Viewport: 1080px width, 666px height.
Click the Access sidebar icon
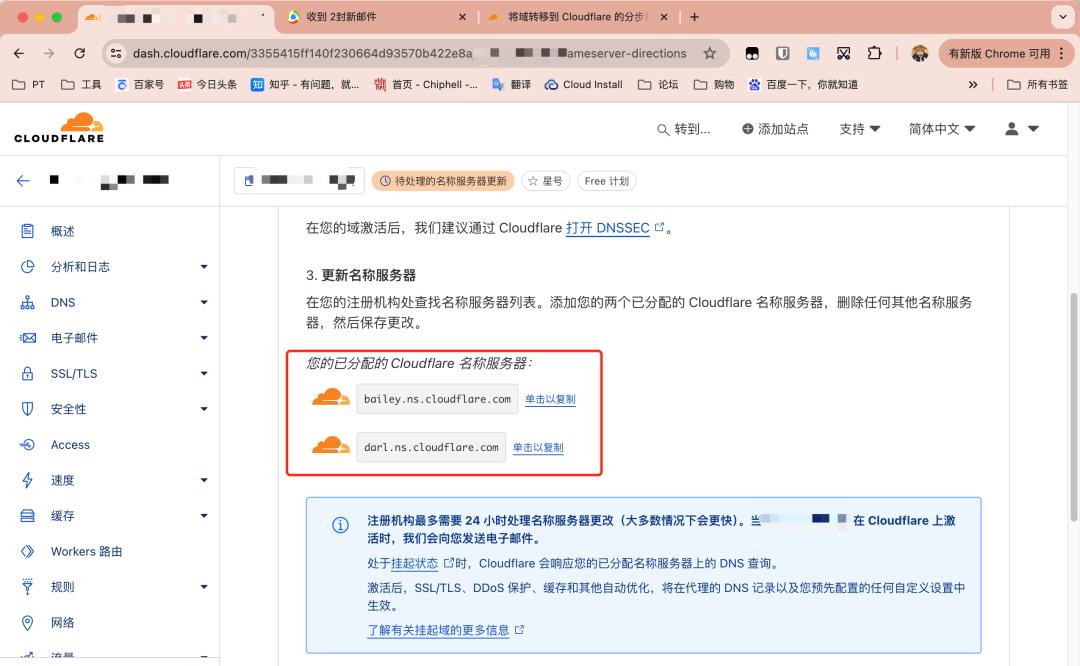pyautogui.click(x=28, y=444)
